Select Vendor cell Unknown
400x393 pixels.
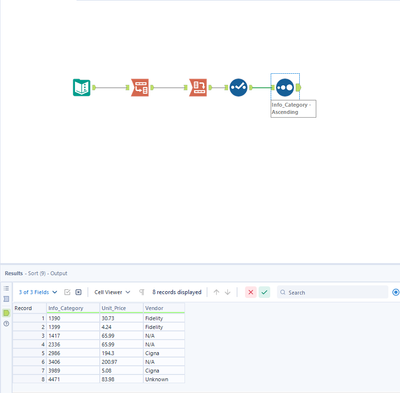click(164, 379)
